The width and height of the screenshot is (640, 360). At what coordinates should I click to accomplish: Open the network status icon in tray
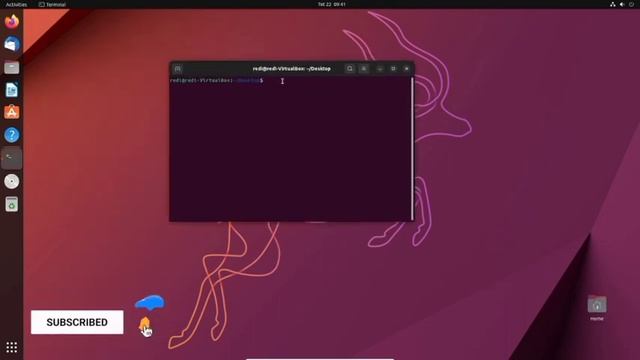613,4
